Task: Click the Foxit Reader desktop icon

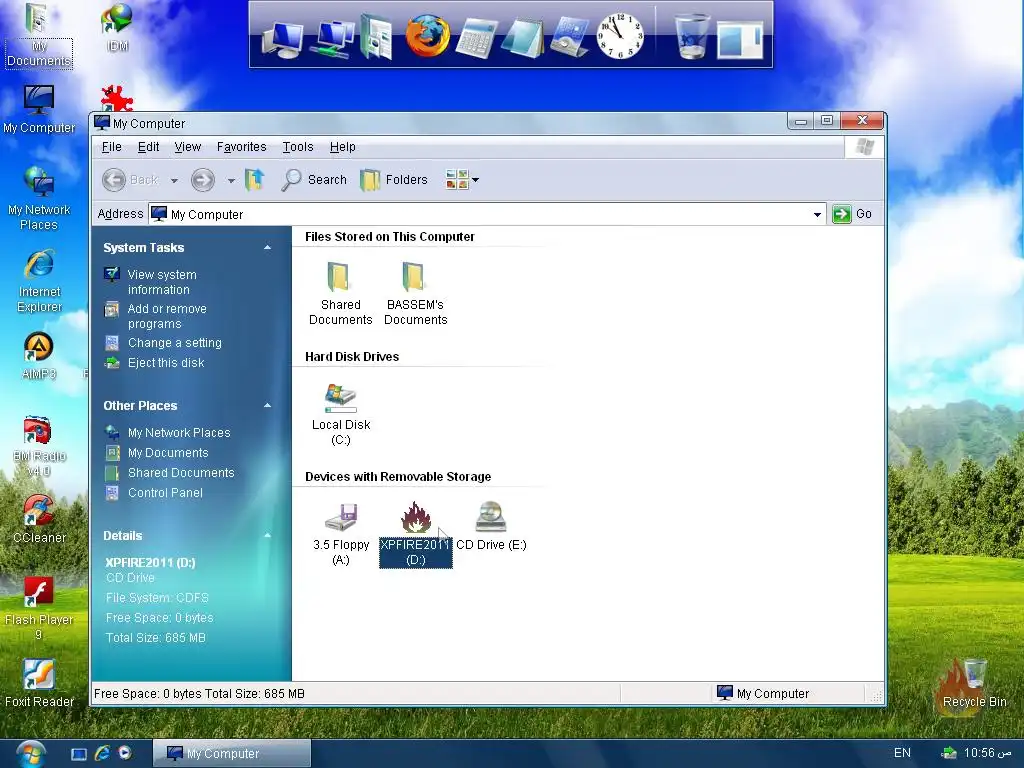Action: pyautogui.click(x=39, y=683)
